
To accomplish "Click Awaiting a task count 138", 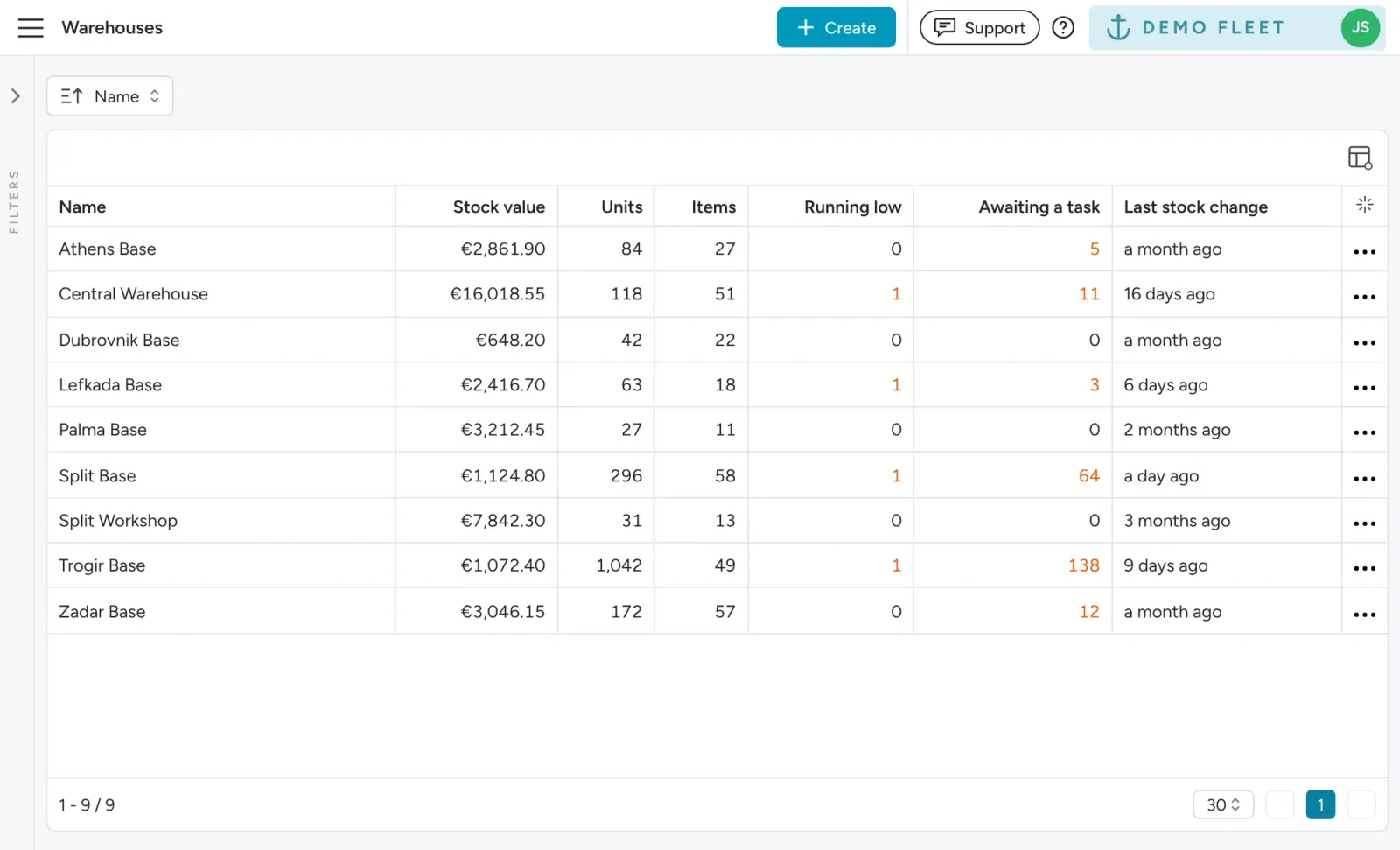I will click(1083, 565).
